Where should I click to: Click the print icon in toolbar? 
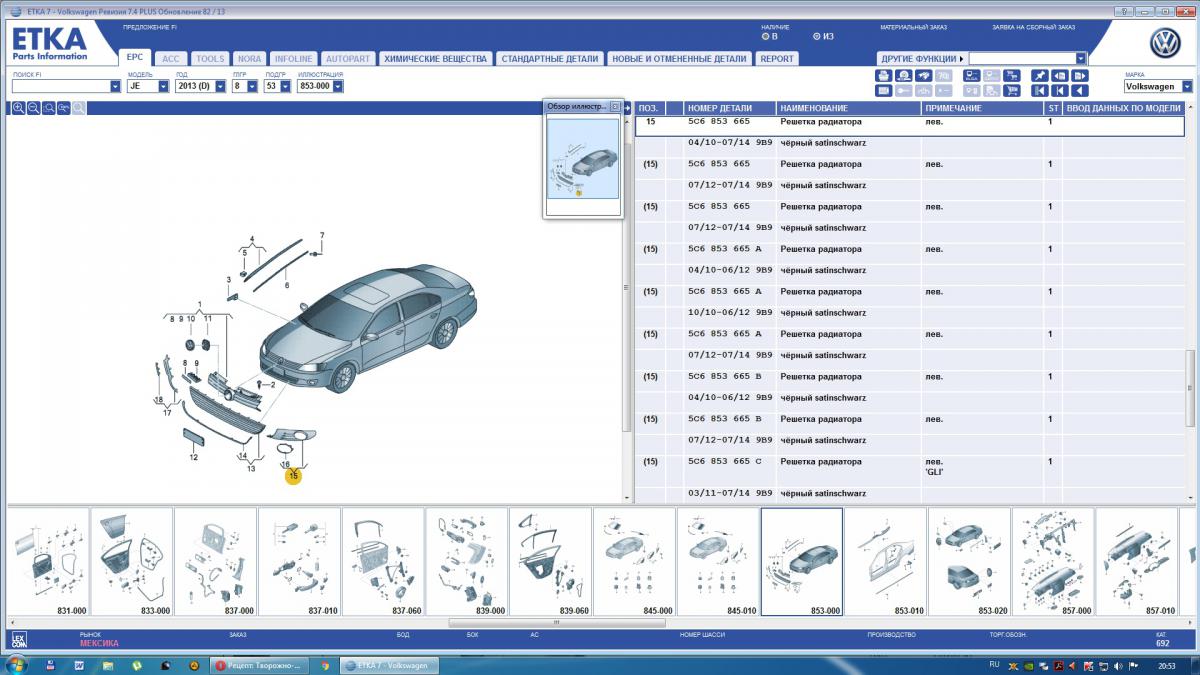[x=884, y=75]
